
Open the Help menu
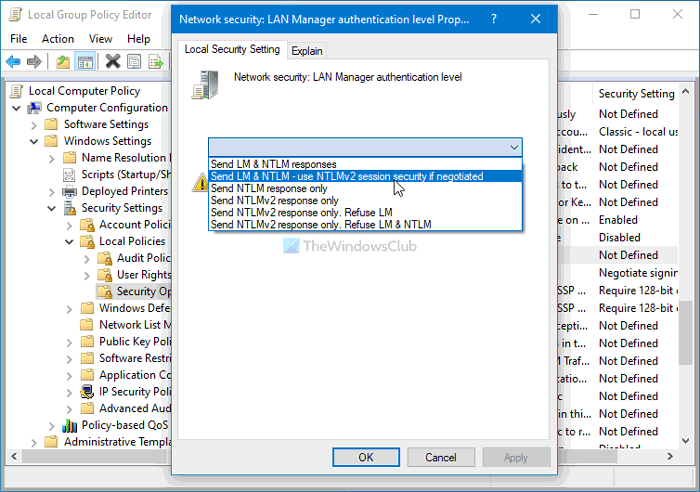click(x=138, y=39)
